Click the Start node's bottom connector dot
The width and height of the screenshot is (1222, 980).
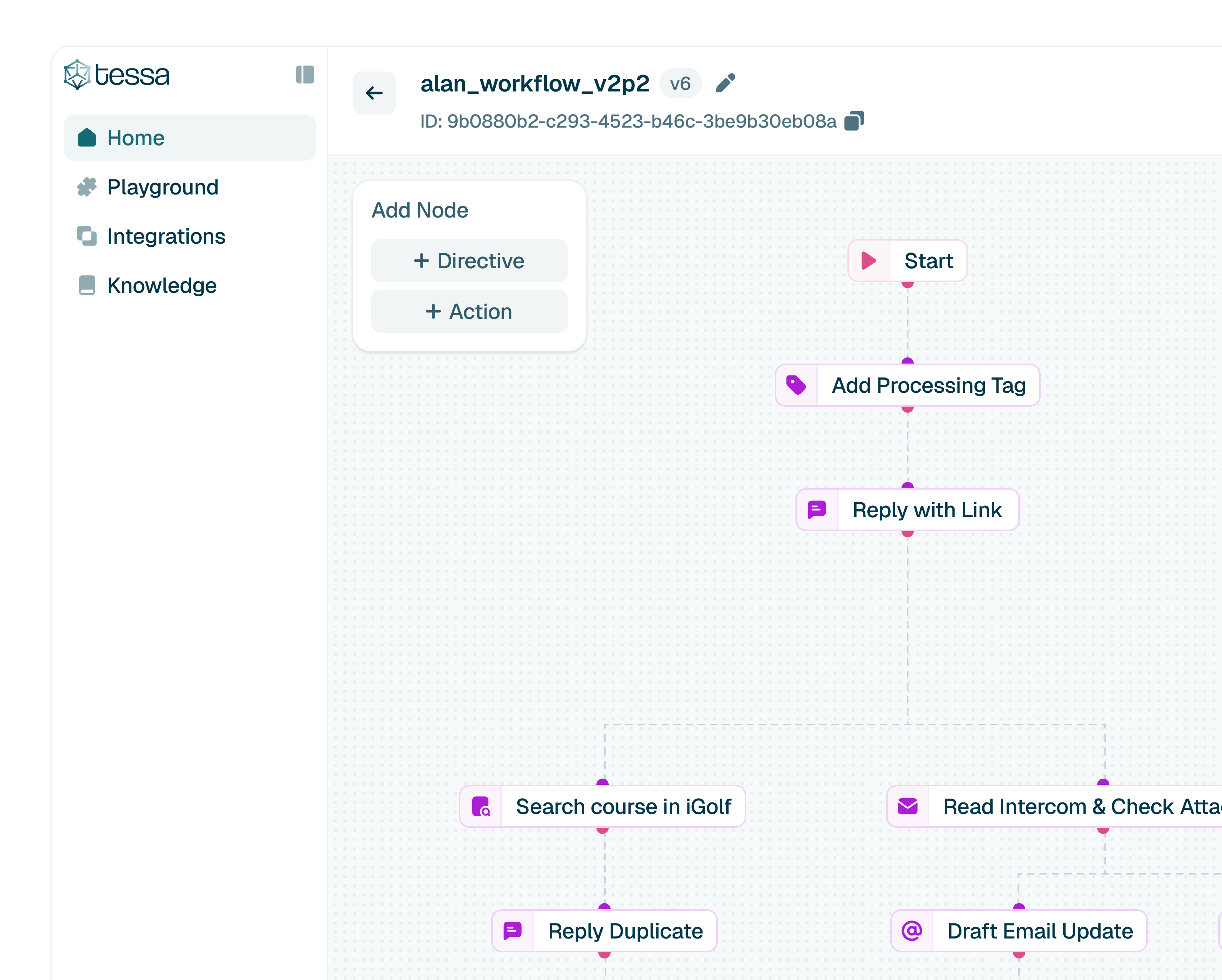click(x=907, y=284)
